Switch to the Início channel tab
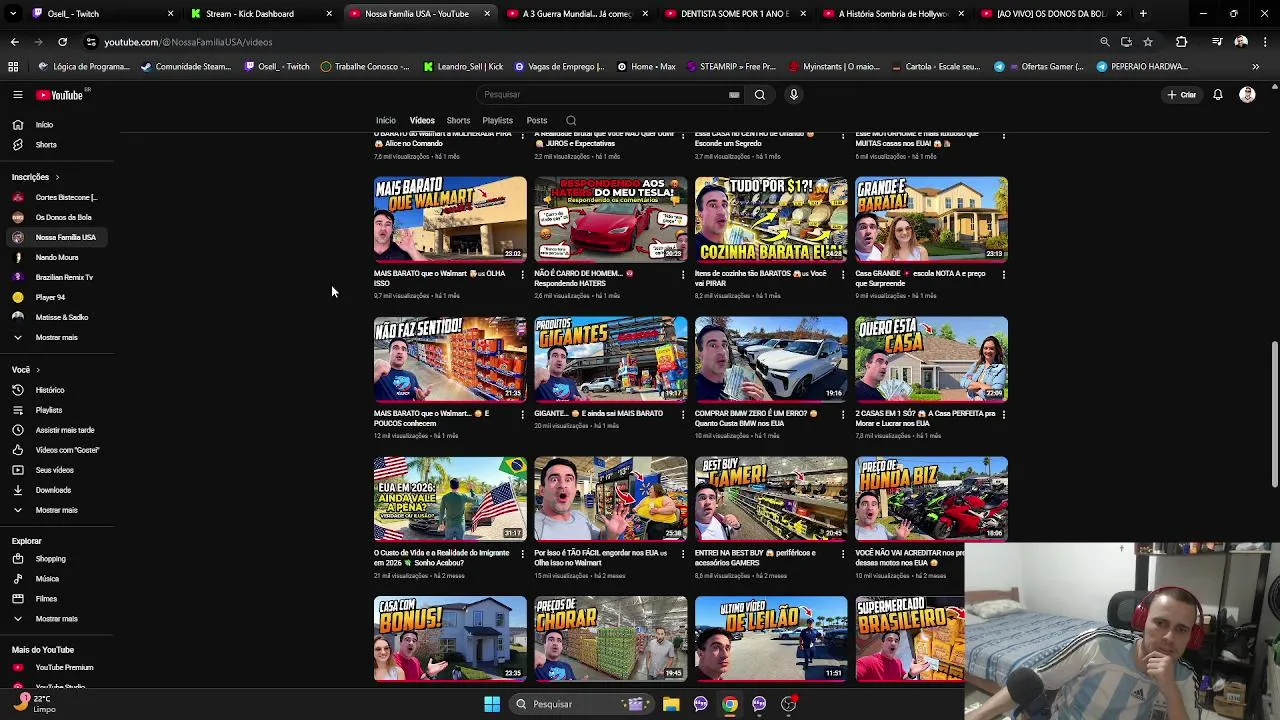 (x=386, y=121)
